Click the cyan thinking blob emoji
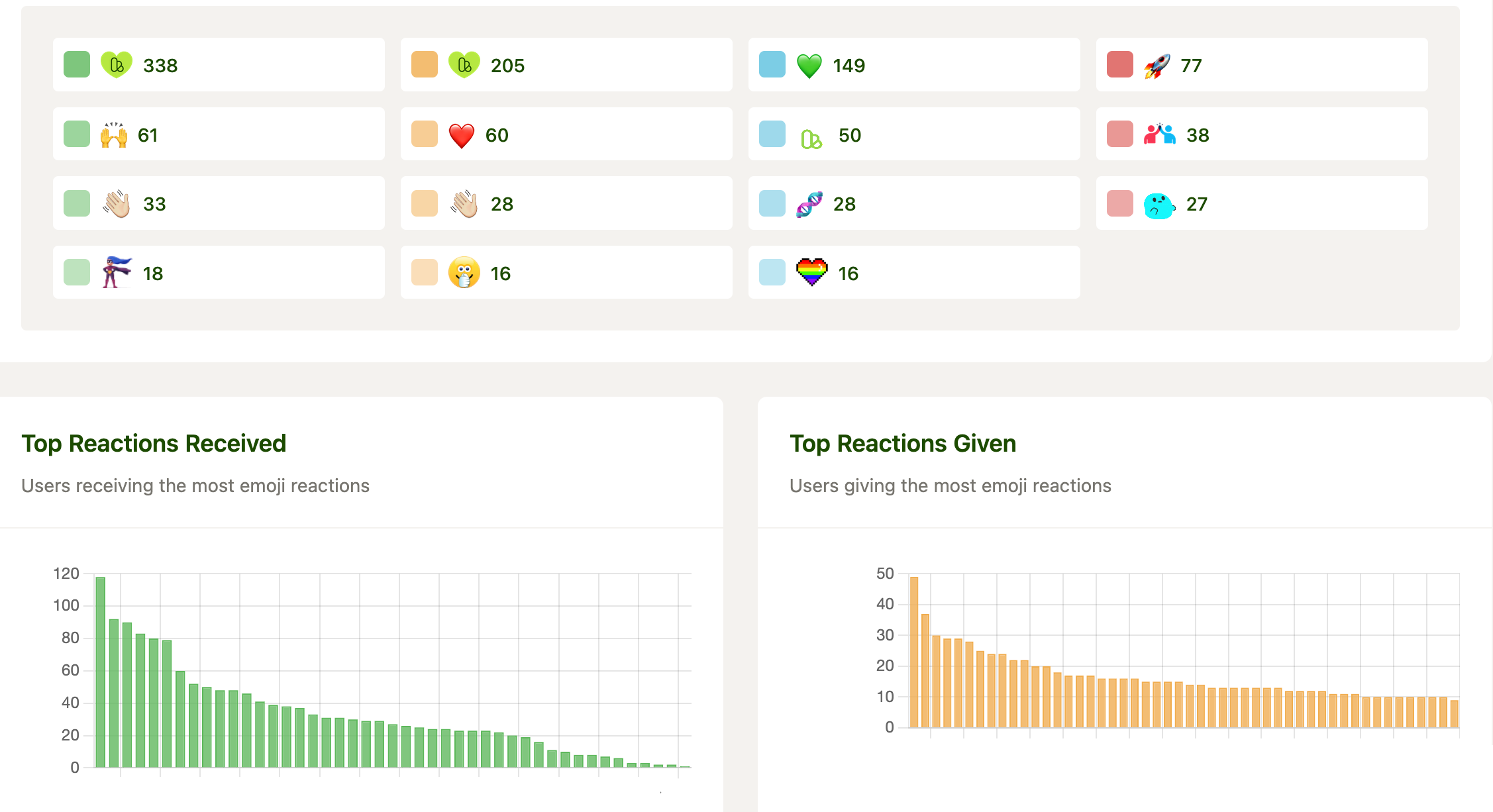Screen dimensions: 1493x812 point(1158,205)
